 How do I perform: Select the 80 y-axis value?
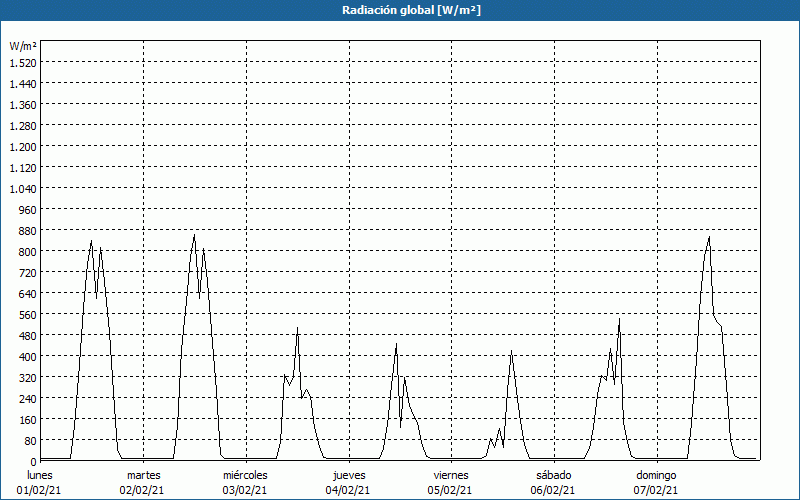[x=31, y=441]
